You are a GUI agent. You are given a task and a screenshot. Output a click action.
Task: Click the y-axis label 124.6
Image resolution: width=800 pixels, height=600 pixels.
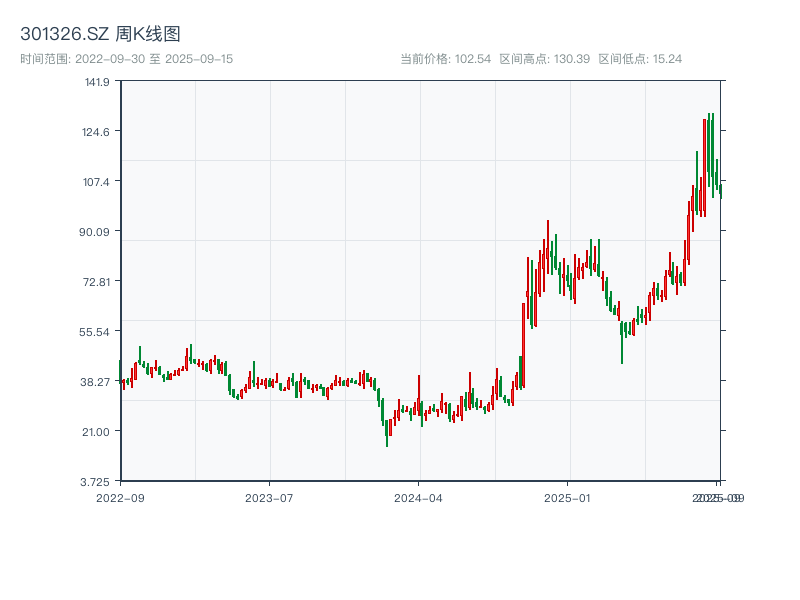96,132
